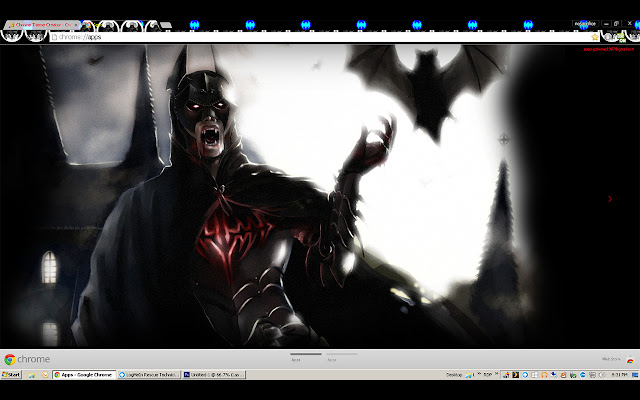This screenshot has width=640, height=400.
Task: Switch to LogMeIn Rescue Technician taskbar window
Action: click(x=149, y=375)
